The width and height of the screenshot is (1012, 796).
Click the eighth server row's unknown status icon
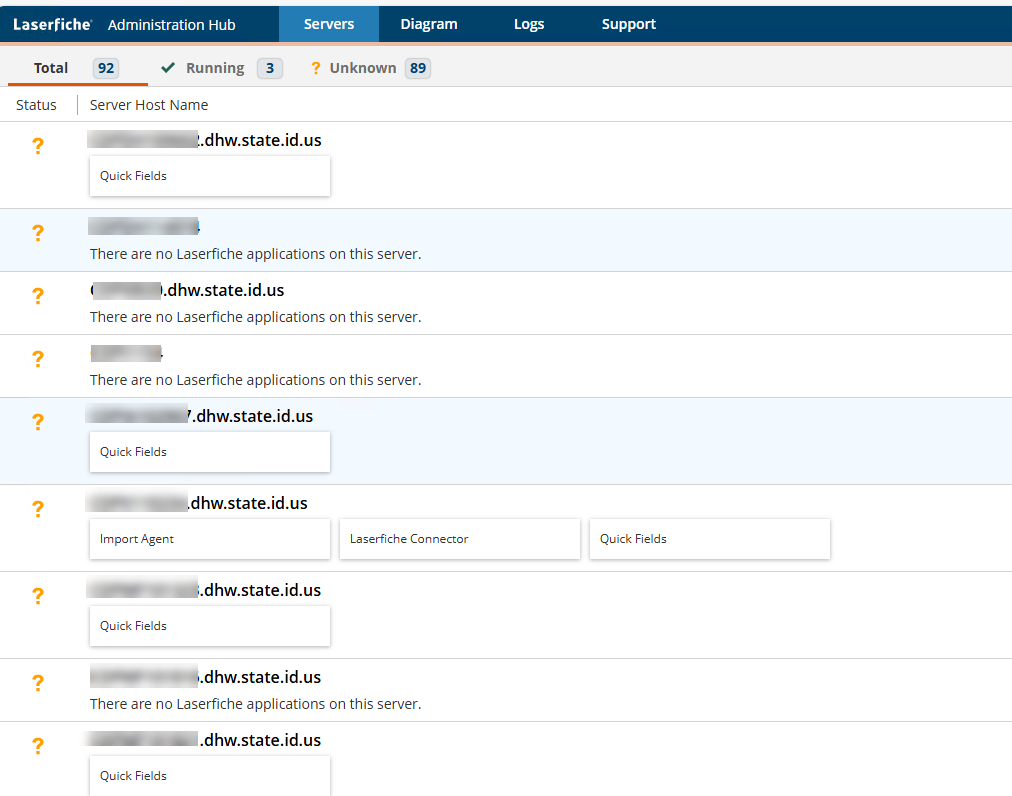pyautogui.click(x=38, y=682)
